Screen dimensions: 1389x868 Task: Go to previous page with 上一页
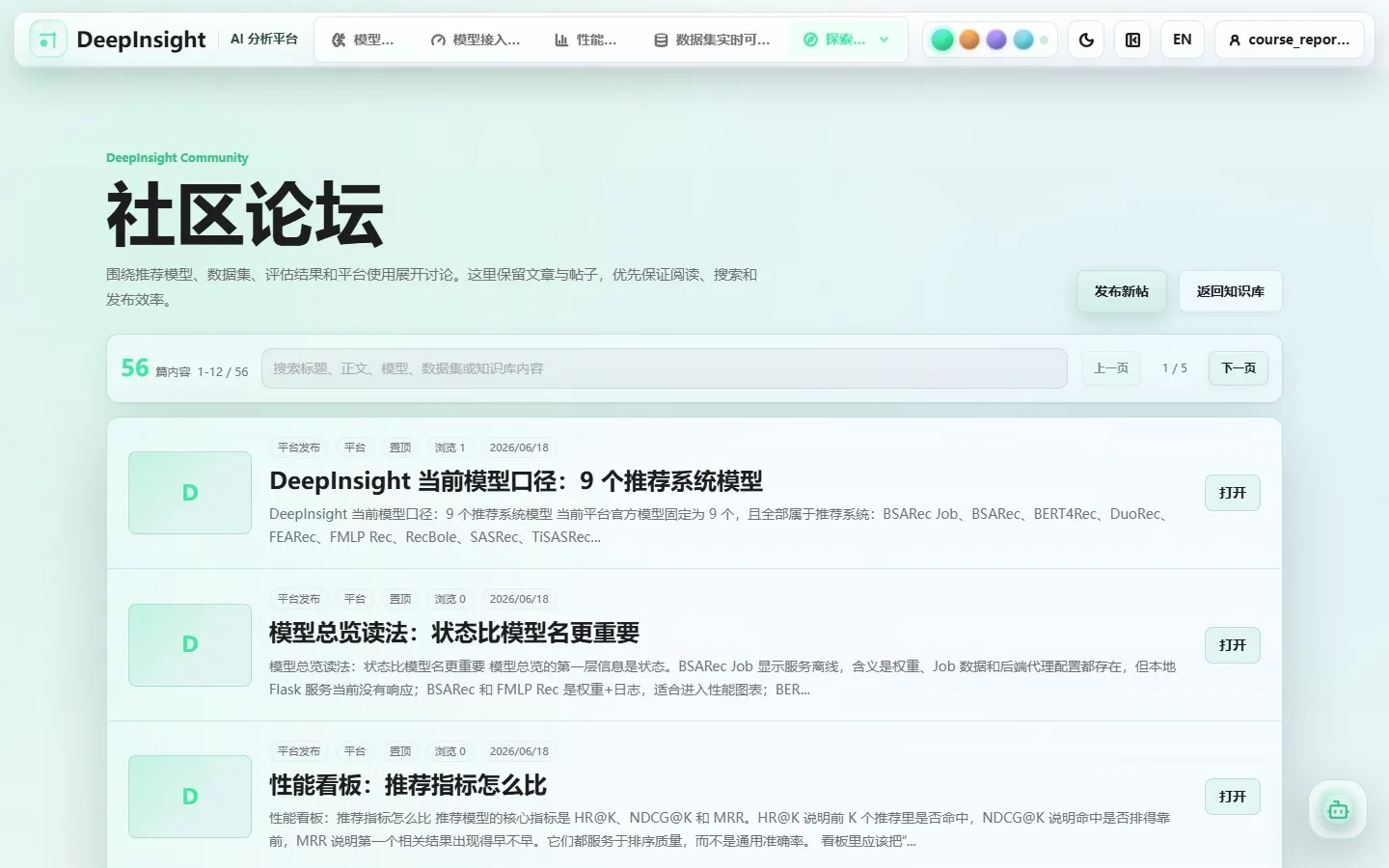pos(1111,368)
